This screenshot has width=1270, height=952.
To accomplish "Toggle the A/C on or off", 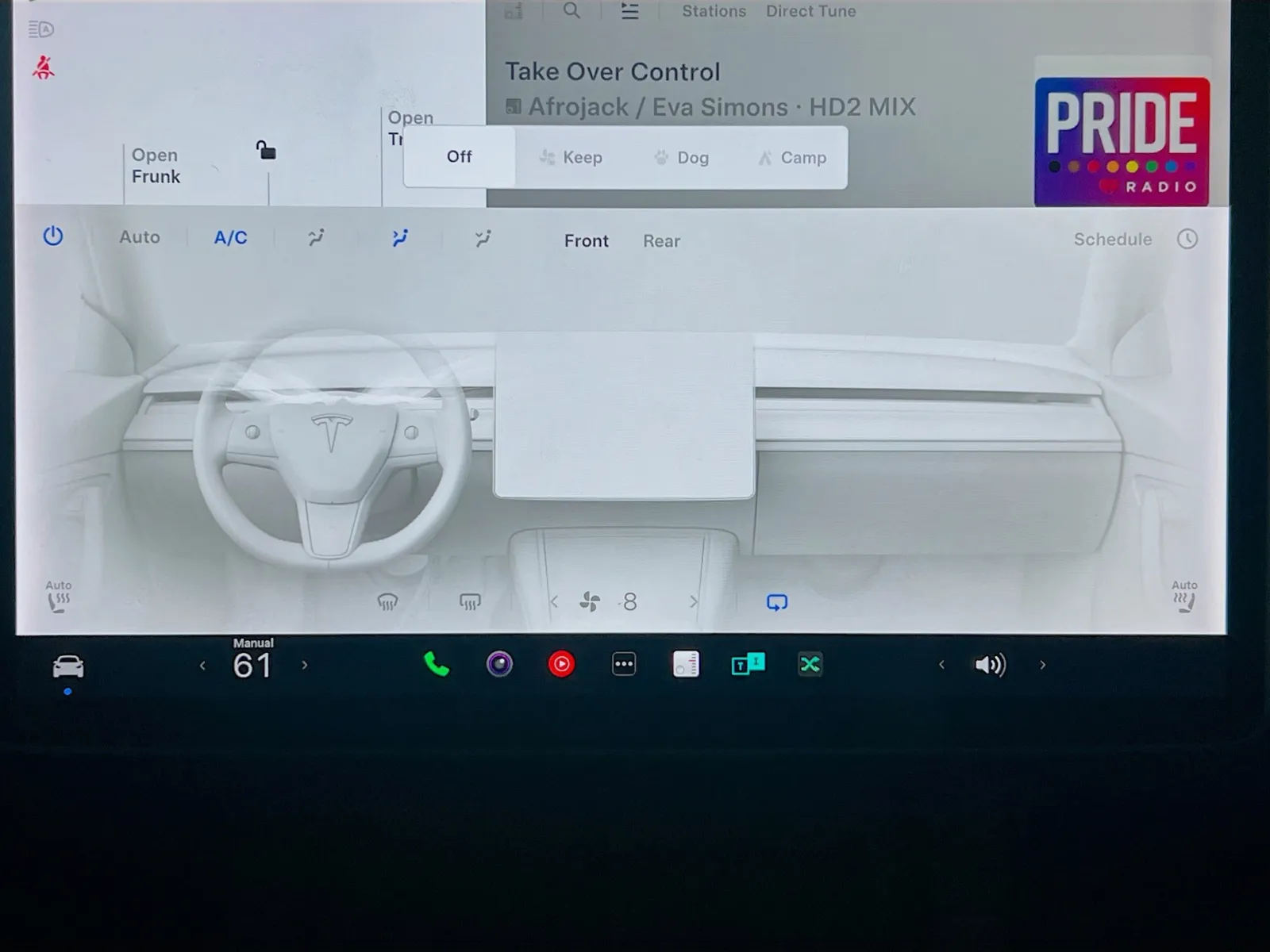I will (230, 238).
